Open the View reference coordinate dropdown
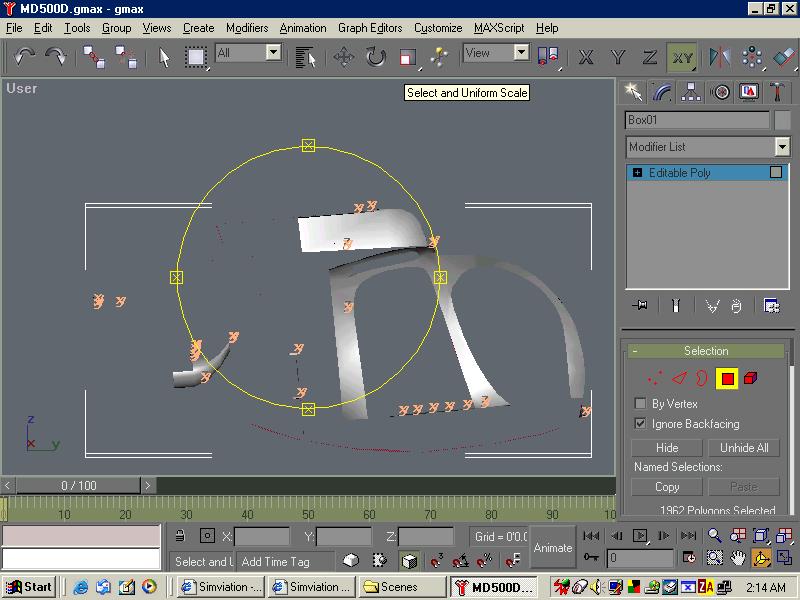The image size is (800, 600). pos(521,53)
